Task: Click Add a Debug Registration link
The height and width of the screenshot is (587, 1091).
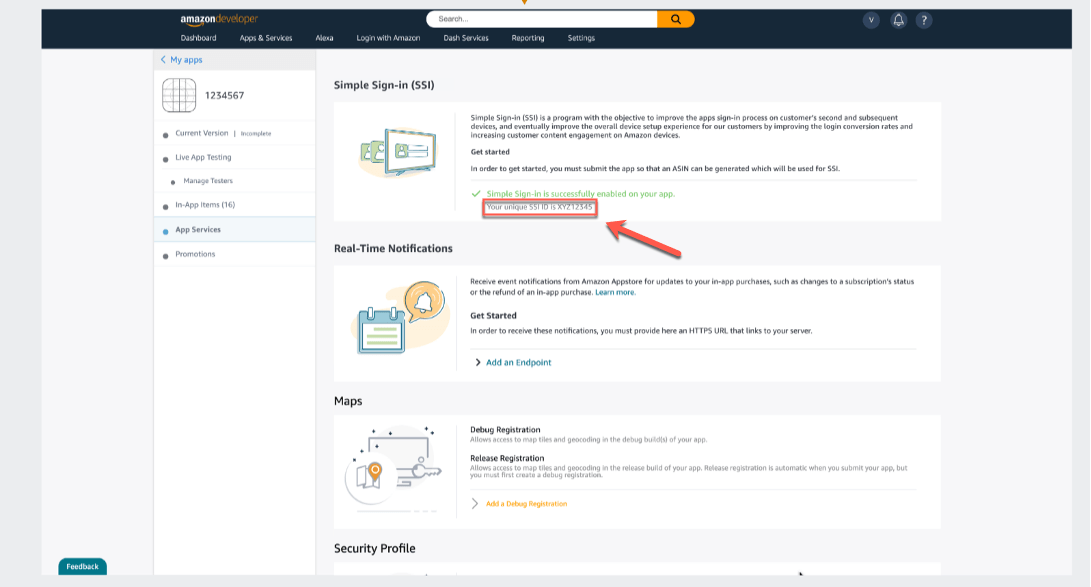Action: tap(526, 504)
